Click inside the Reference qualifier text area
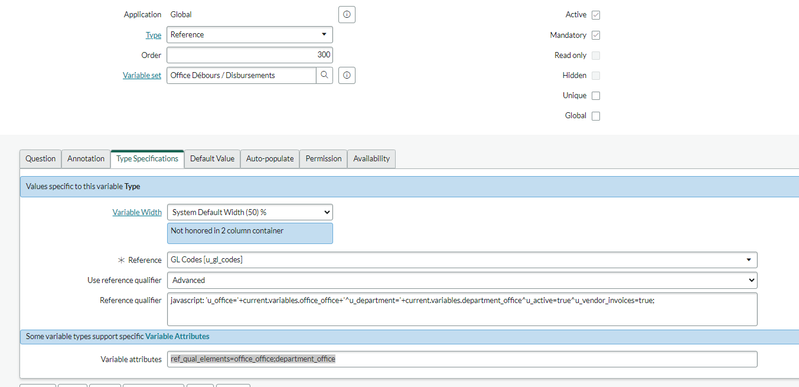 [462, 309]
